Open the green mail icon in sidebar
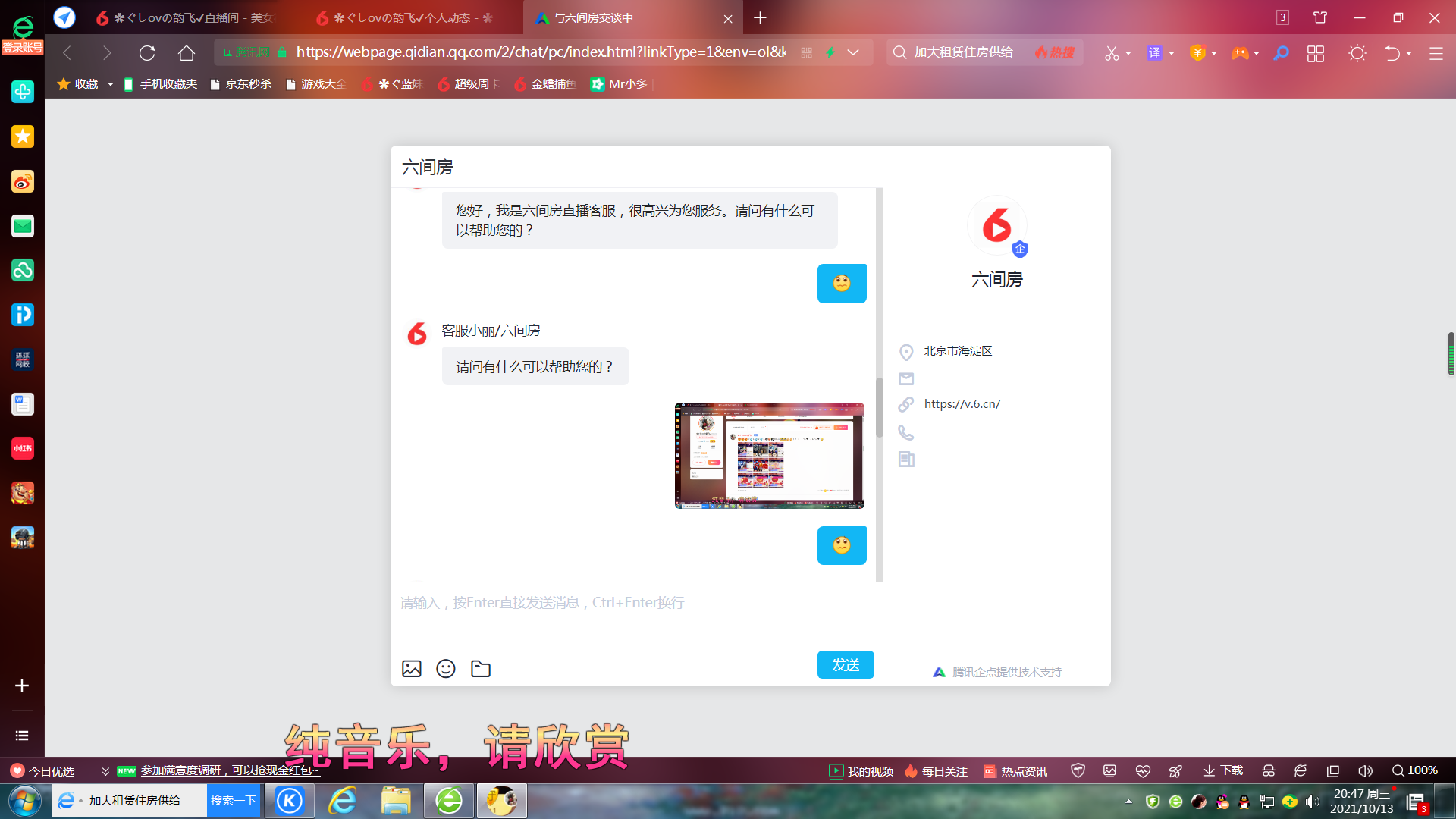The image size is (1456, 819). (23, 226)
